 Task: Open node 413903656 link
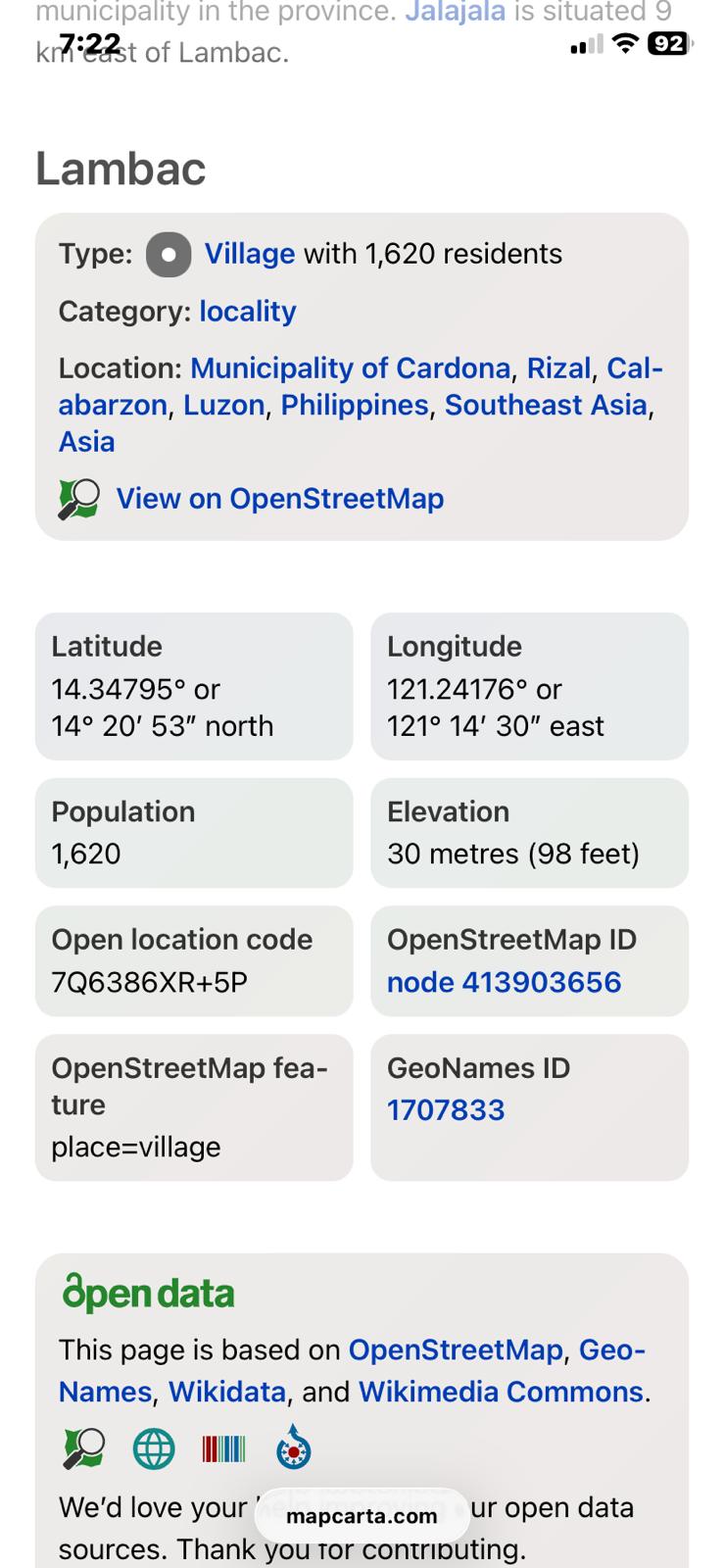pyautogui.click(x=504, y=983)
